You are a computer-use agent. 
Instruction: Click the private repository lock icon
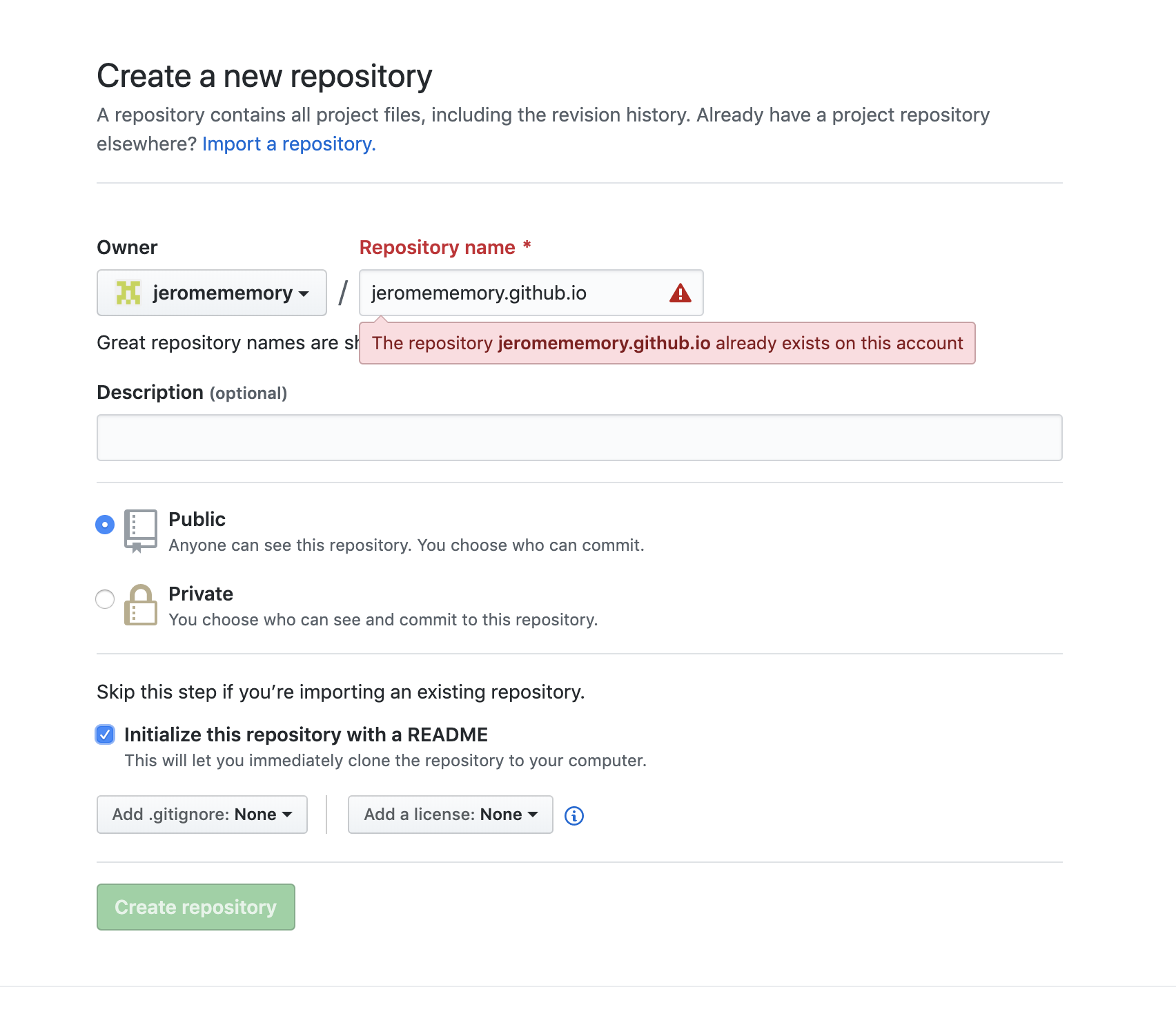(141, 605)
